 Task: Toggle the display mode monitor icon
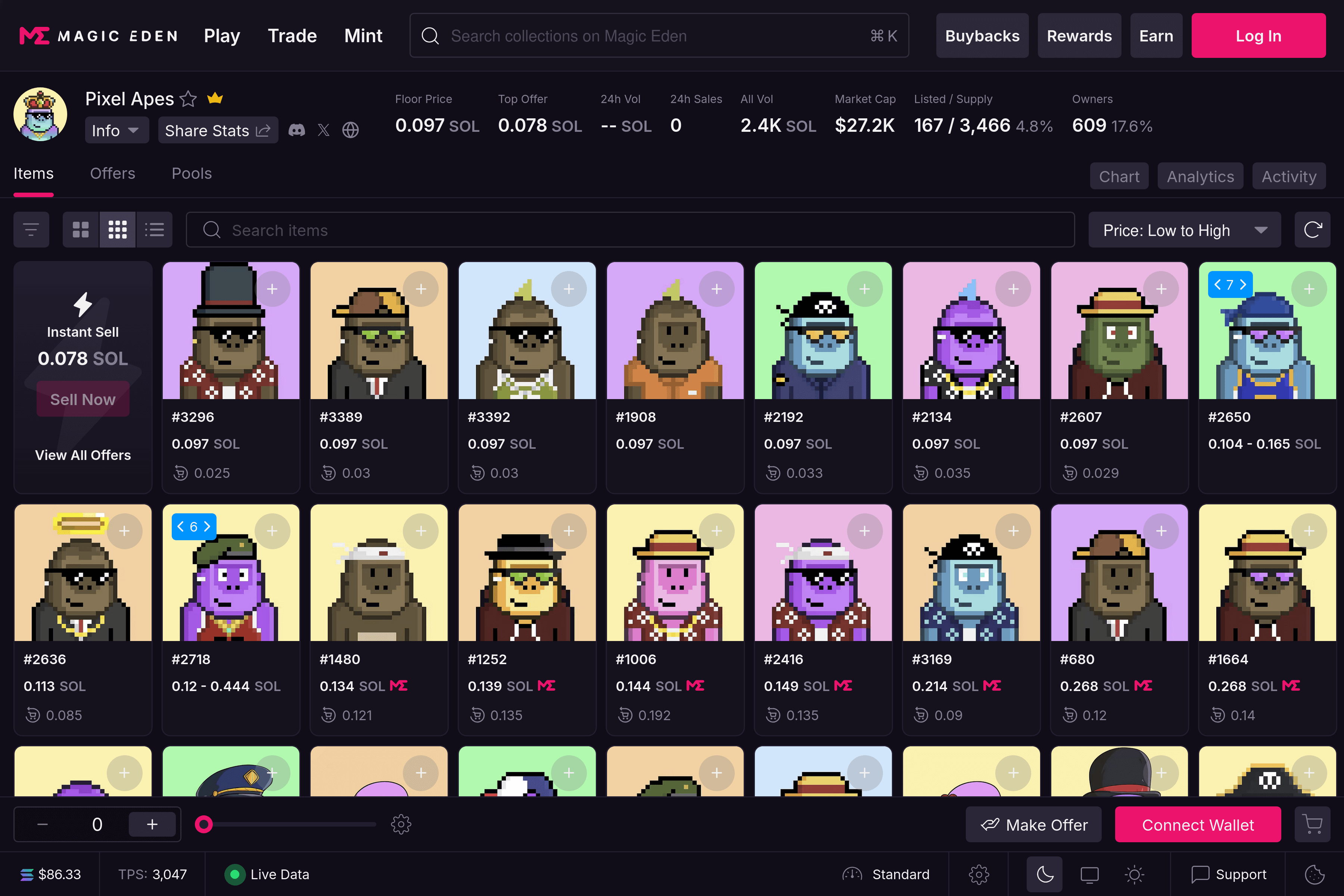[x=1089, y=874]
